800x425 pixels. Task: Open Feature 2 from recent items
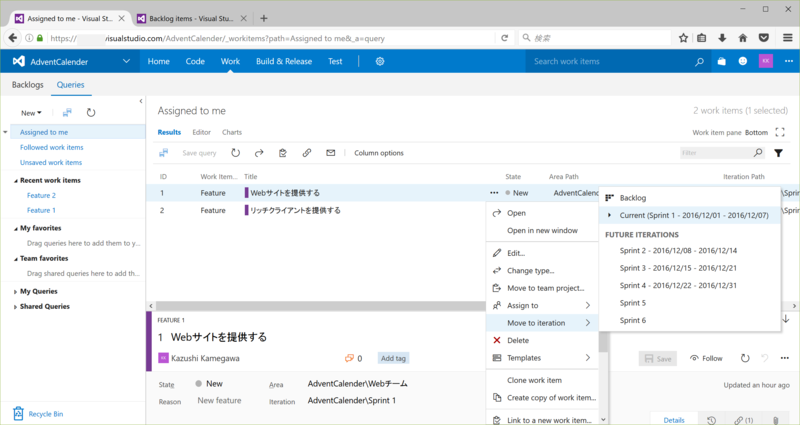click(41, 195)
